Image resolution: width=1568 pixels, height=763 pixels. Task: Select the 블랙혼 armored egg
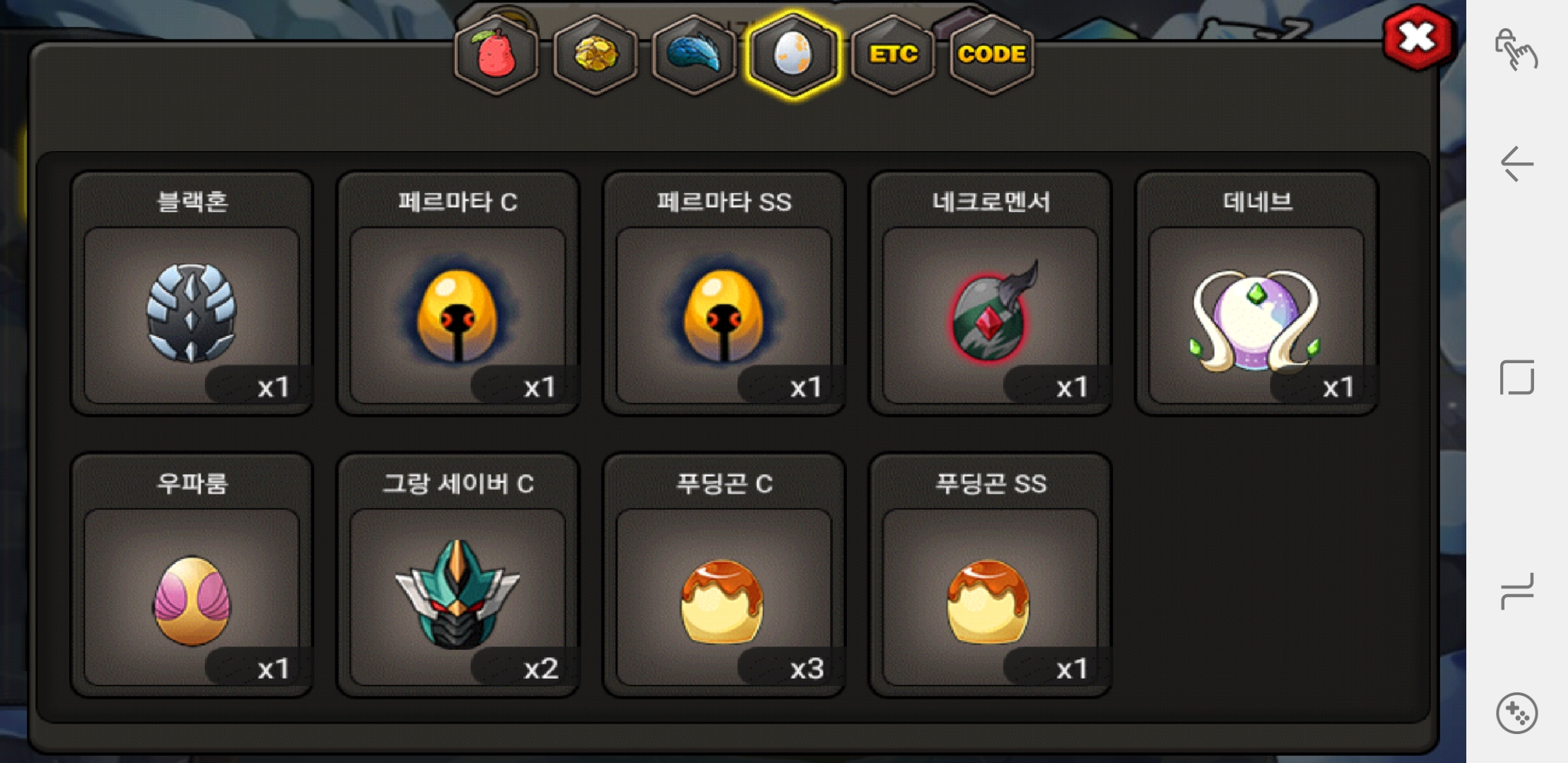191,293
